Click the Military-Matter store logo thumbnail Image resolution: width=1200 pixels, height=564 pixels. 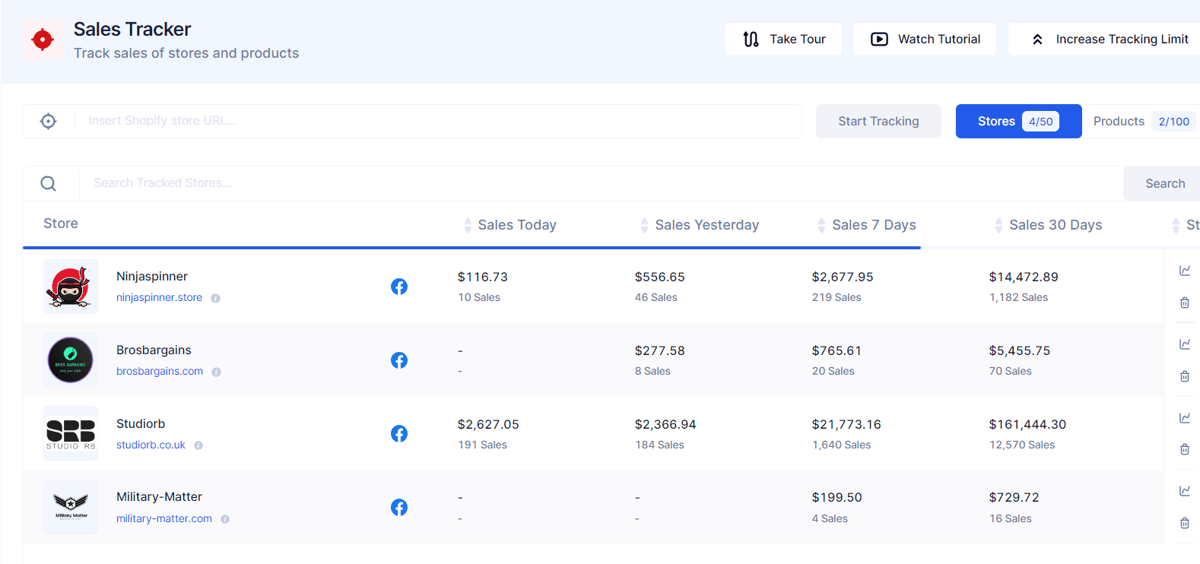pos(71,507)
